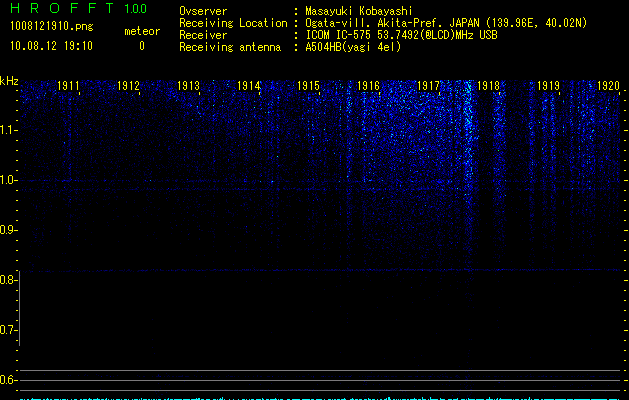Click observer name Masayuki Kobayashi
The height and width of the screenshot is (400, 629).
359,11
